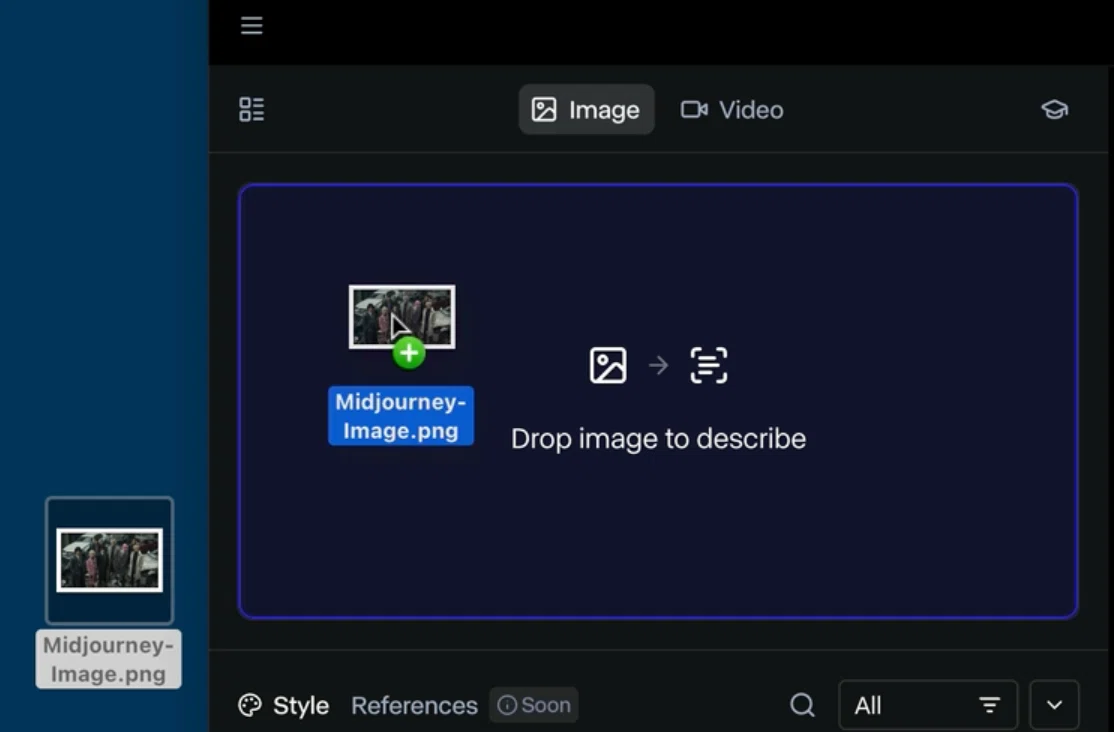Click the picture icon in drop zone

608,365
